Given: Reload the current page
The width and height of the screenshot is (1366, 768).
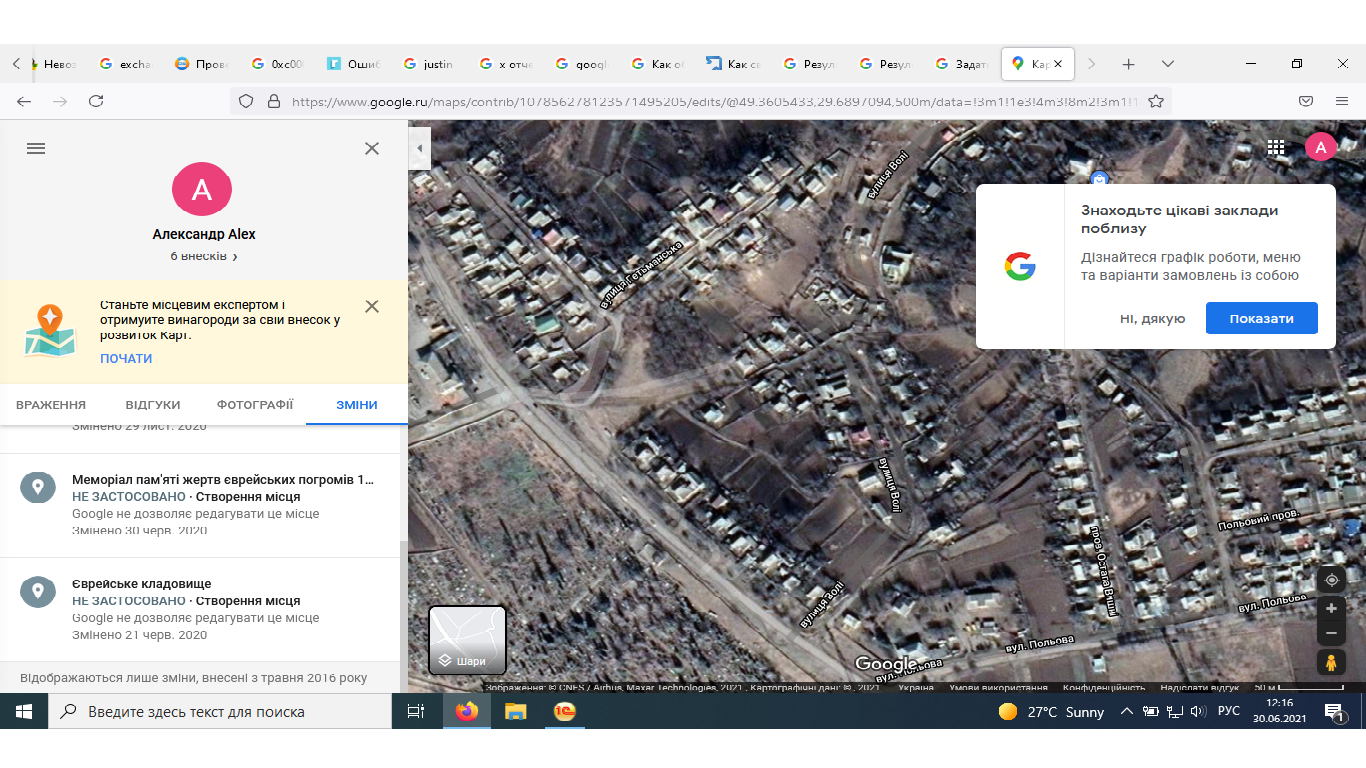Looking at the screenshot, I should pyautogui.click(x=96, y=101).
